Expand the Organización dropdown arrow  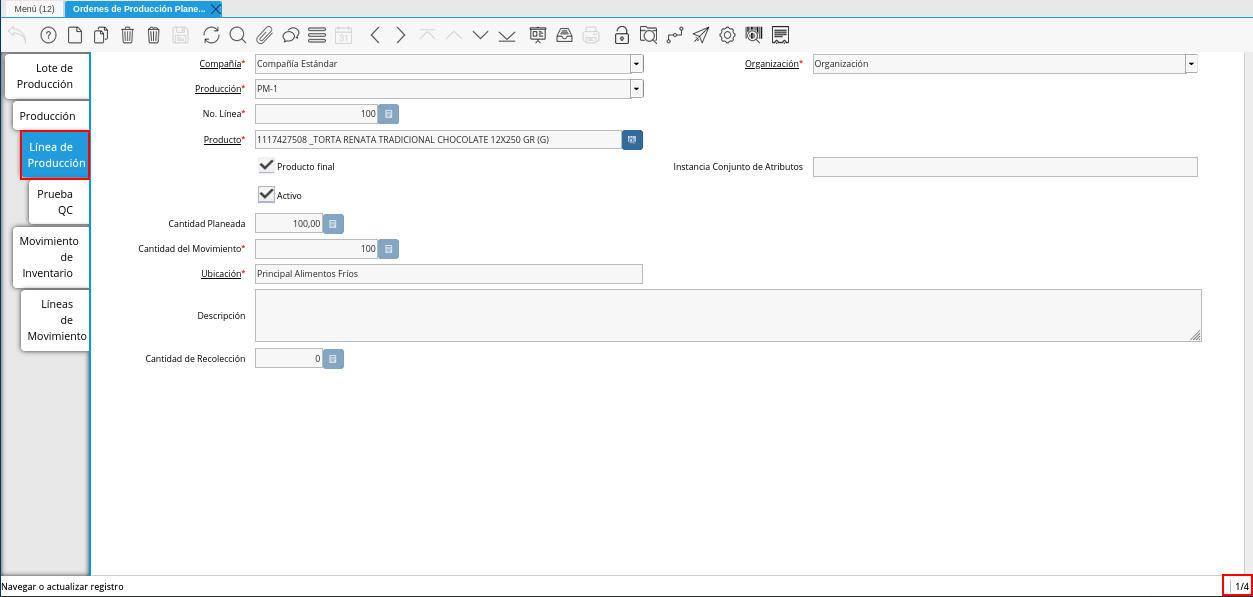click(x=1191, y=64)
